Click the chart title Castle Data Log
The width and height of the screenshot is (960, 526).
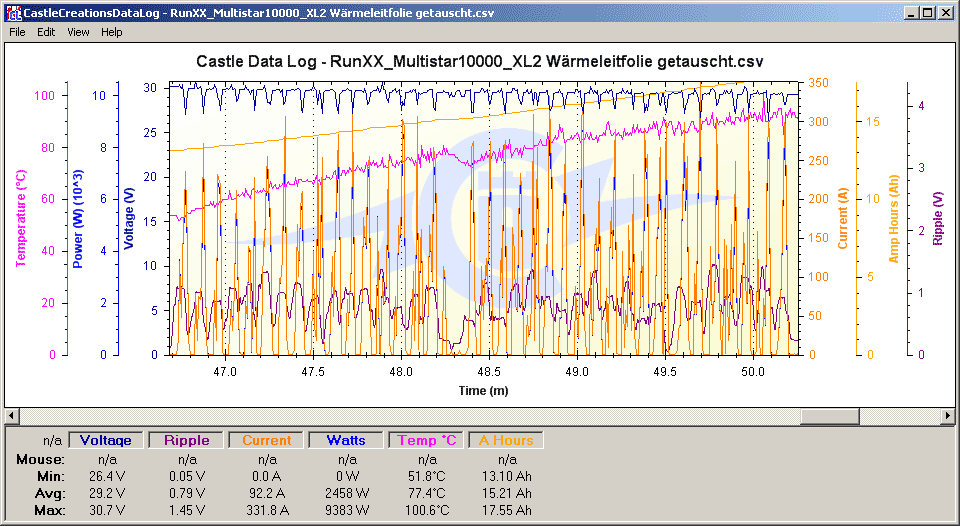click(479, 61)
